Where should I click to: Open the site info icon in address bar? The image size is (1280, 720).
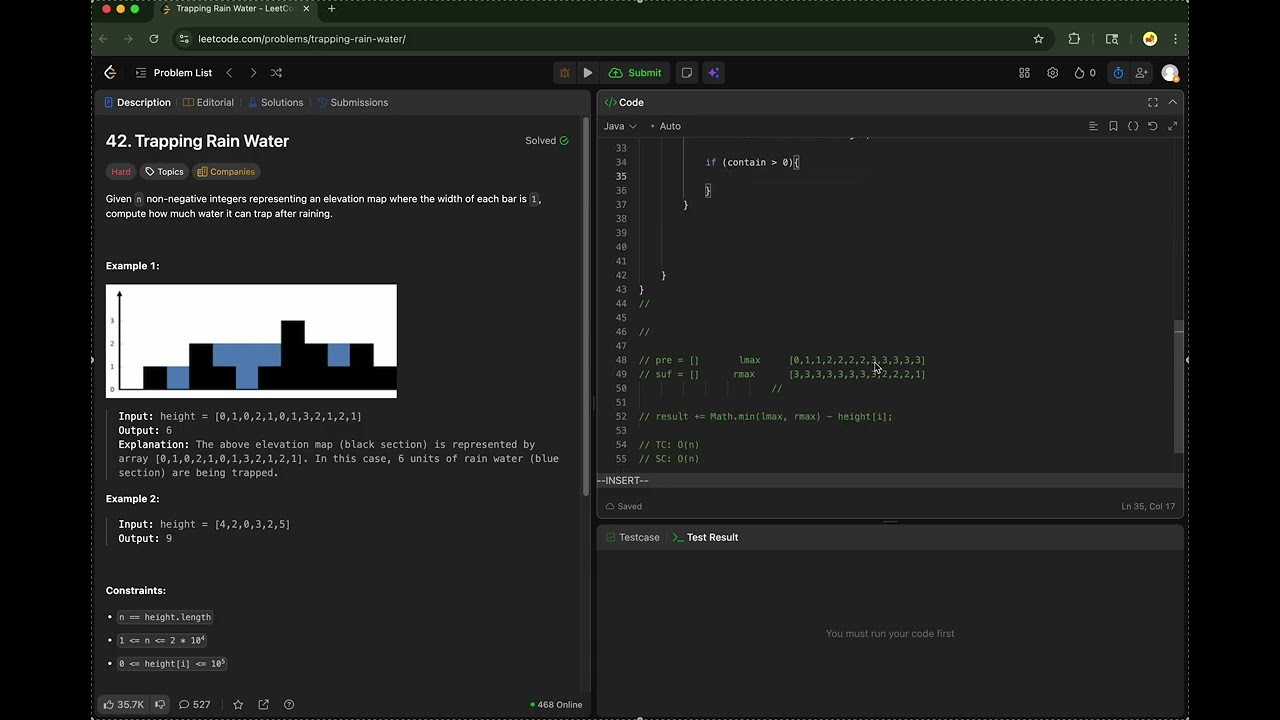click(x=183, y=39)
